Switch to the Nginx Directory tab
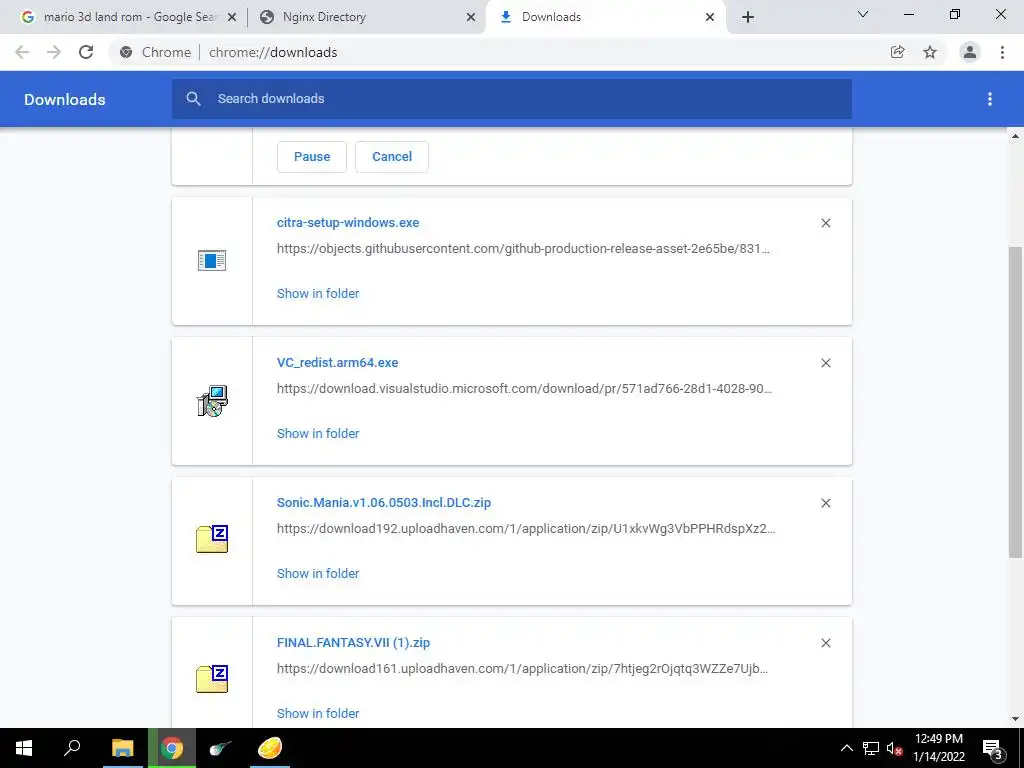1024x768 pixels. pos(367,18)
